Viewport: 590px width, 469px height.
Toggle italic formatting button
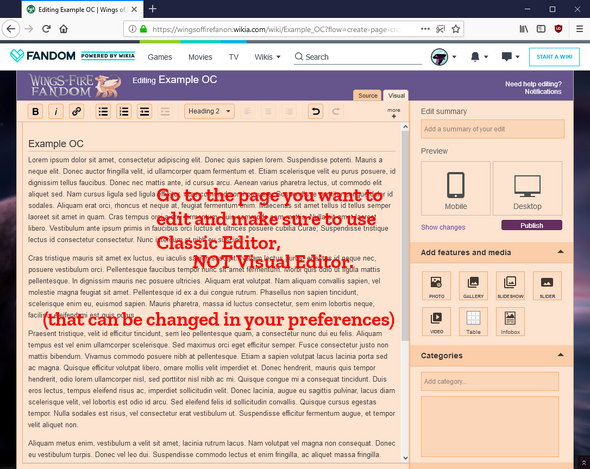(x=56, y=111)
